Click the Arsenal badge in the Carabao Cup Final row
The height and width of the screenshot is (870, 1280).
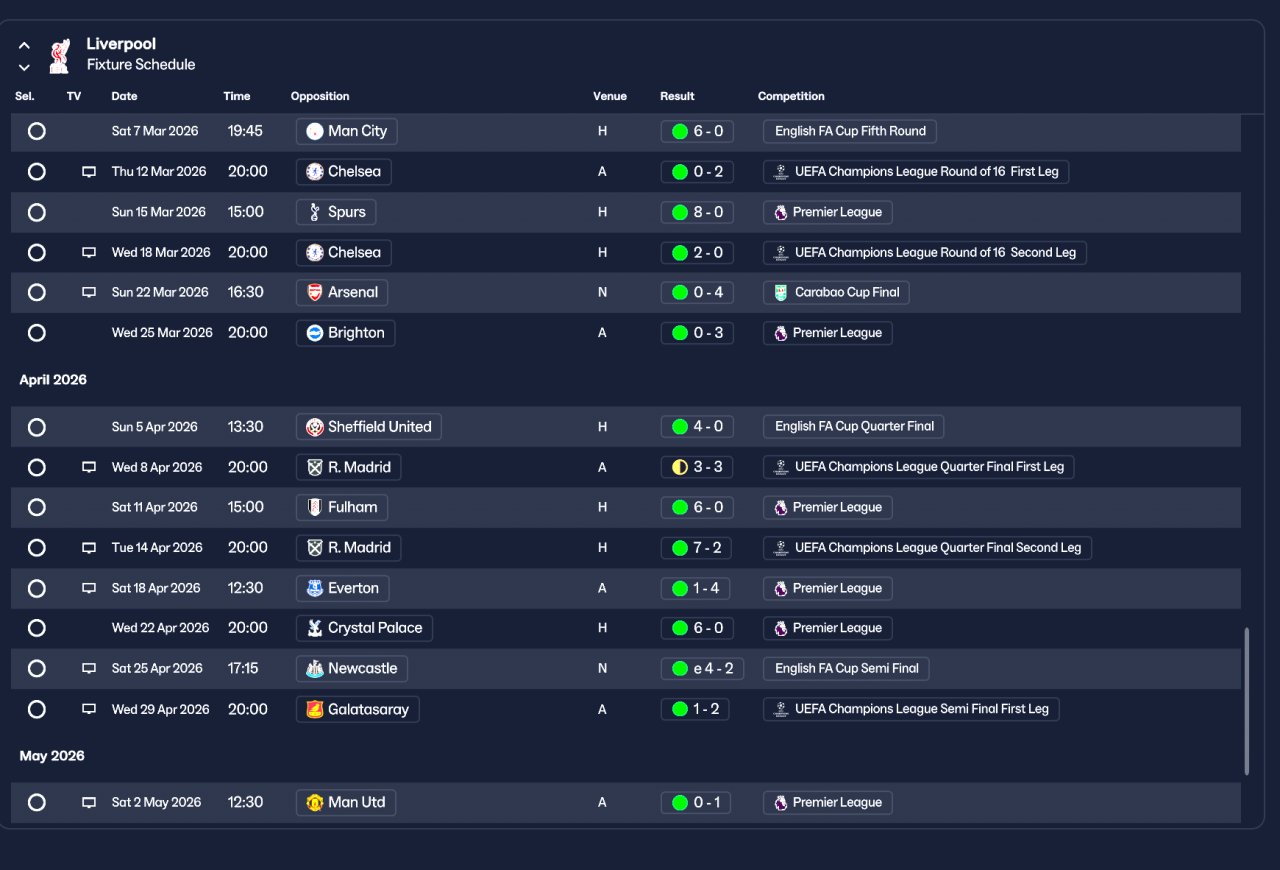[x=315, y=292]
